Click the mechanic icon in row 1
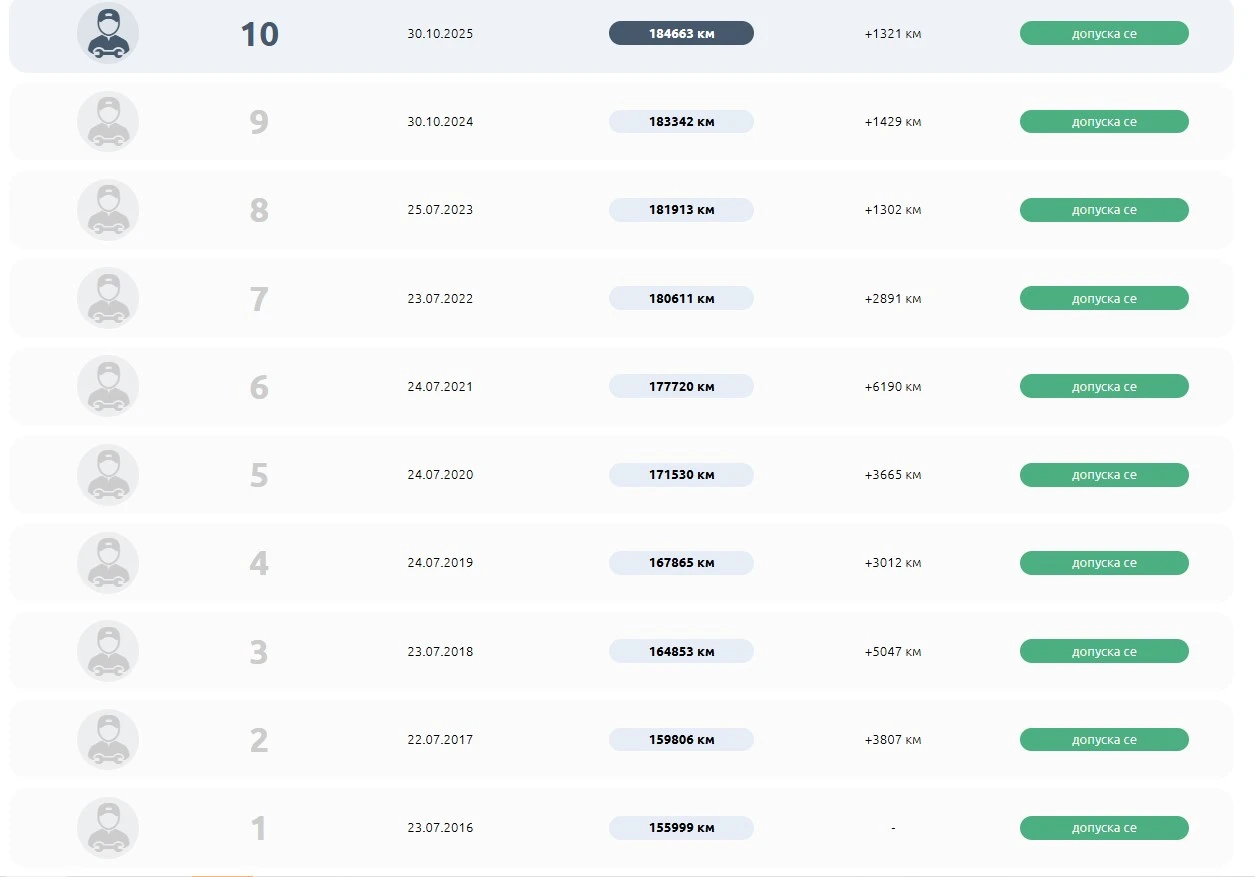The width and height of the screenshot is (1255, 877). (x=108, y=828)
